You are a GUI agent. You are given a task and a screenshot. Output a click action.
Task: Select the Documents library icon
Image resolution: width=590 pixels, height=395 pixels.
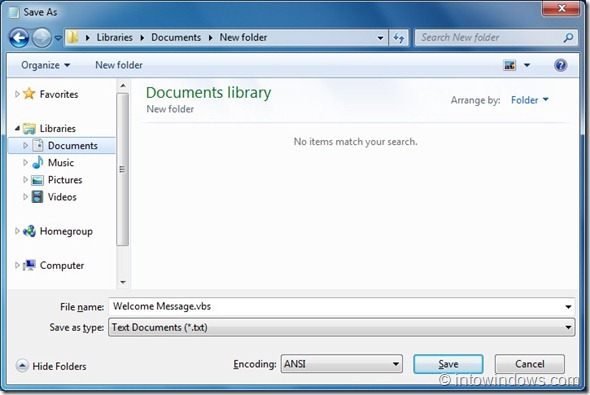(38, 145)
